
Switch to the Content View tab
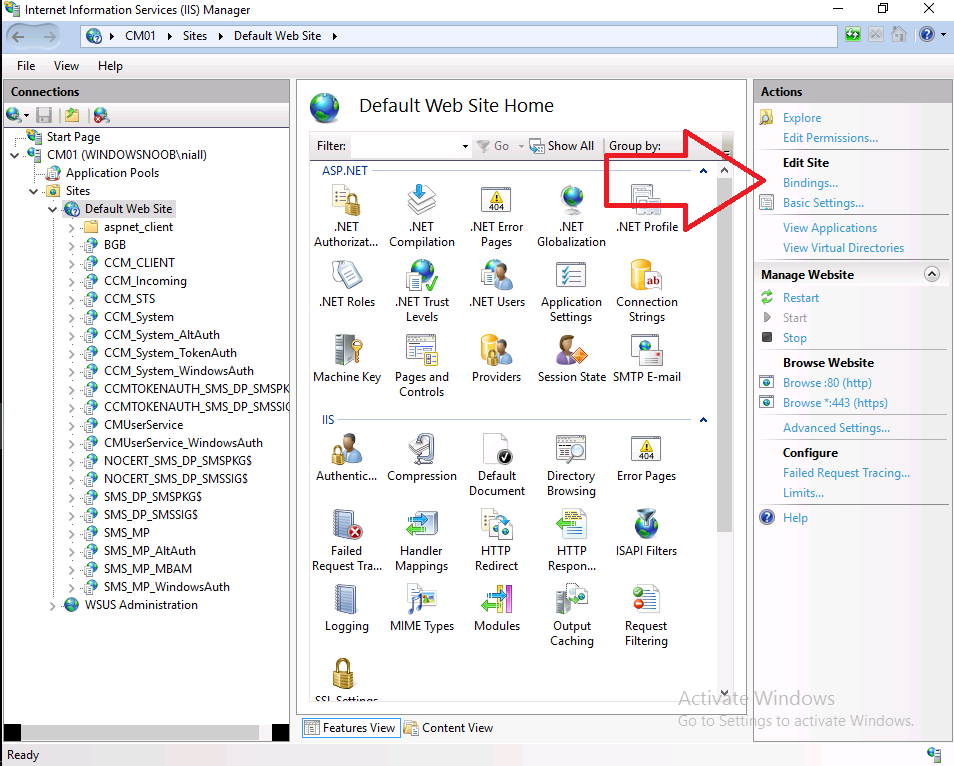pyautogui.click(x=448, y=728)
